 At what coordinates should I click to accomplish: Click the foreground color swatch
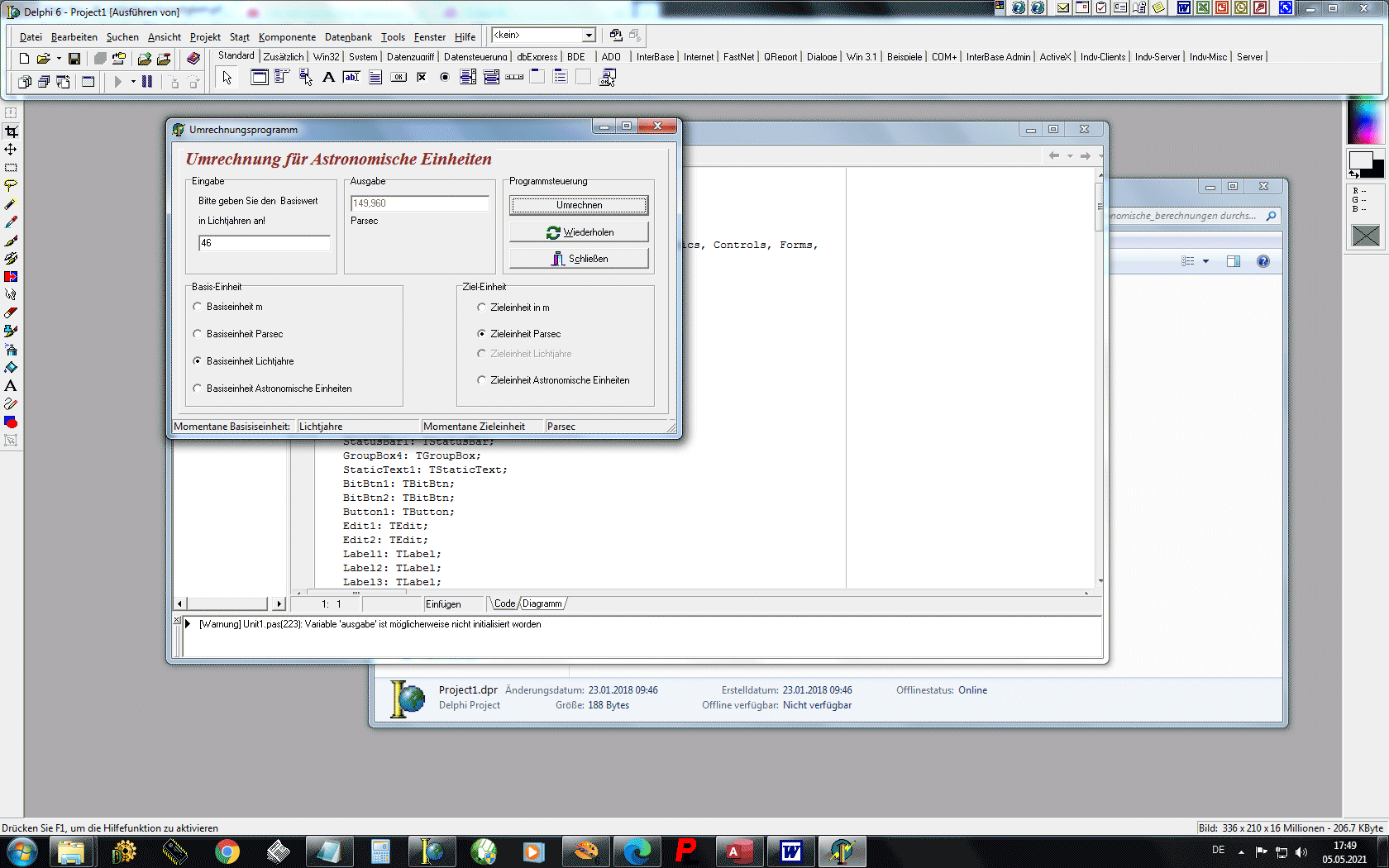(x=1359, y=160)
